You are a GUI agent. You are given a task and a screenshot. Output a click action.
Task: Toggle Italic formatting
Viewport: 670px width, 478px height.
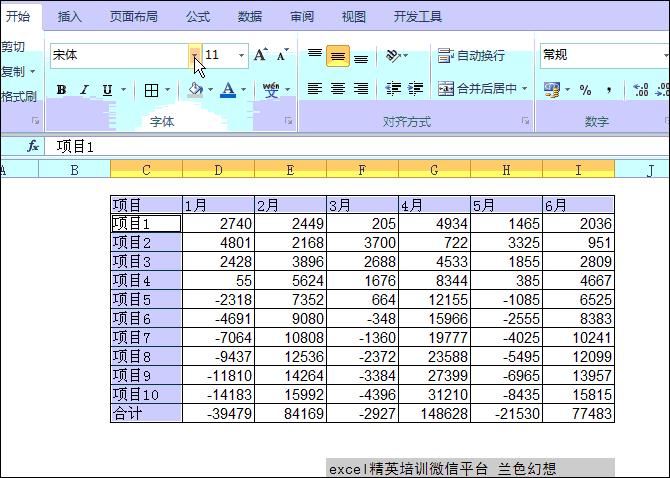[85, 90]
